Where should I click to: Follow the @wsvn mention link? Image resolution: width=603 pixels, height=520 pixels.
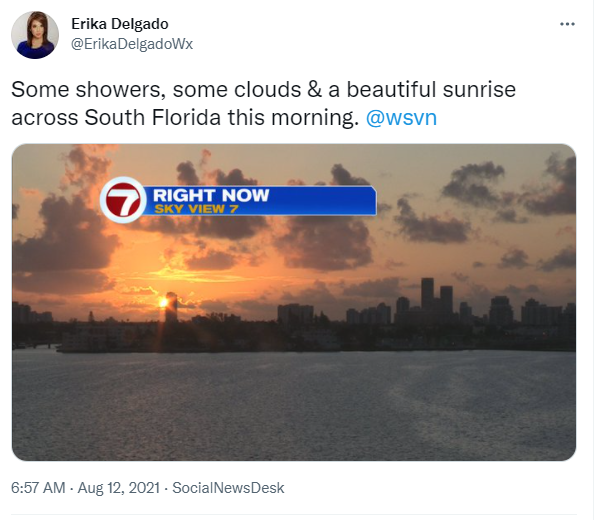coord(401,118)
